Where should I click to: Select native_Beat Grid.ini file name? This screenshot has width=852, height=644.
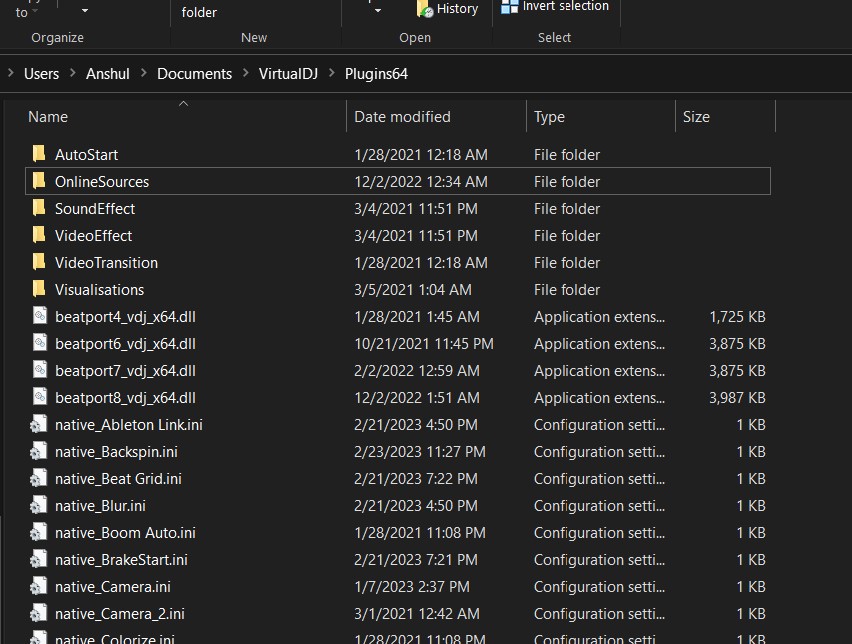click(118, 479)
